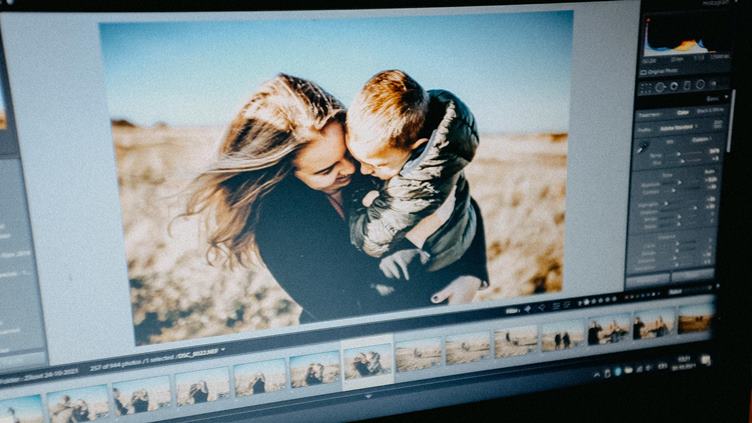Adjust the Contrast slider

tap(682, 190)
